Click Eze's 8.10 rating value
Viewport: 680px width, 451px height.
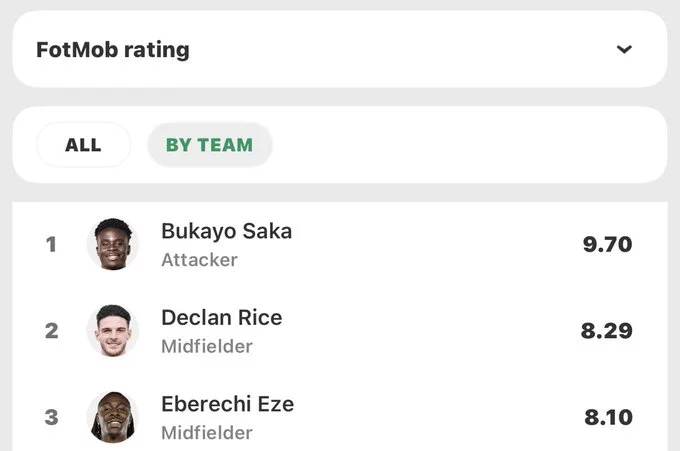tap(608, 417)
